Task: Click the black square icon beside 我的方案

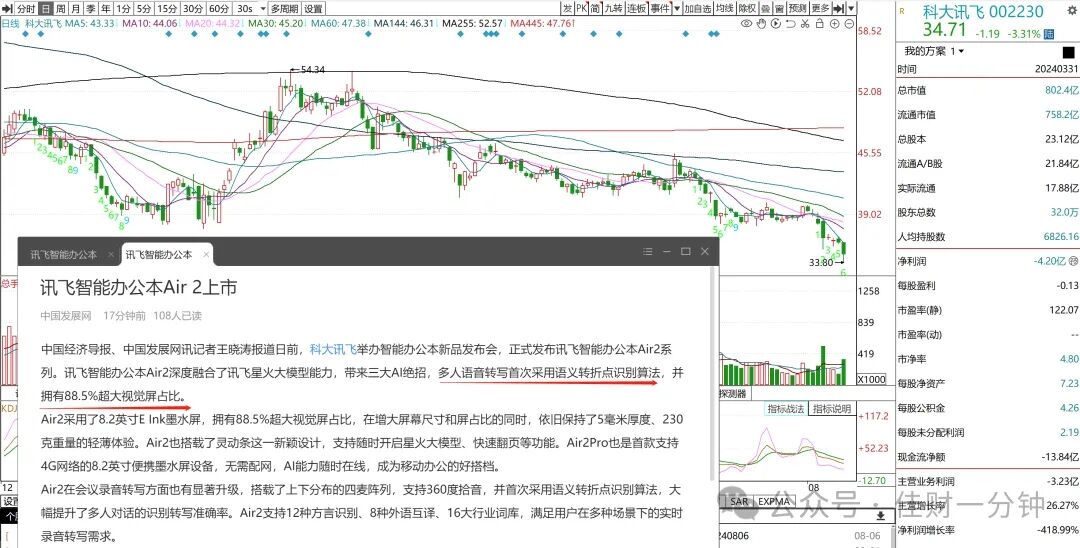Action: tap(1068, 52)
